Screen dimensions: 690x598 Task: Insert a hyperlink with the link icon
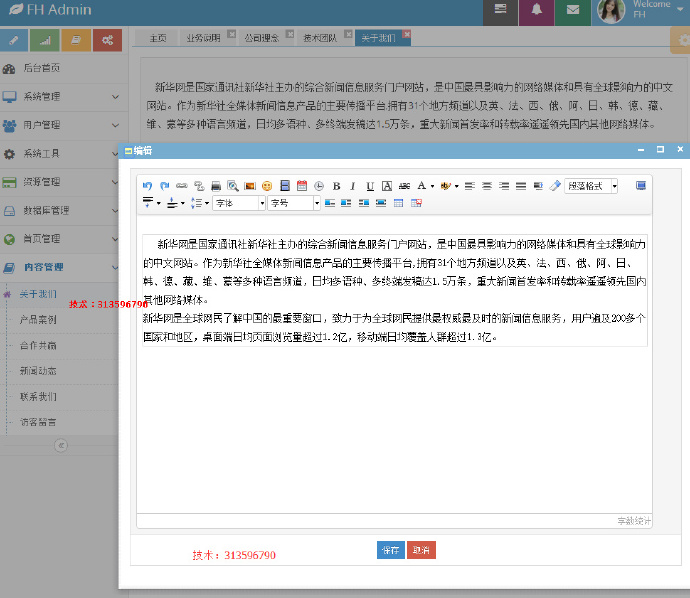click(x=182, y=186)
